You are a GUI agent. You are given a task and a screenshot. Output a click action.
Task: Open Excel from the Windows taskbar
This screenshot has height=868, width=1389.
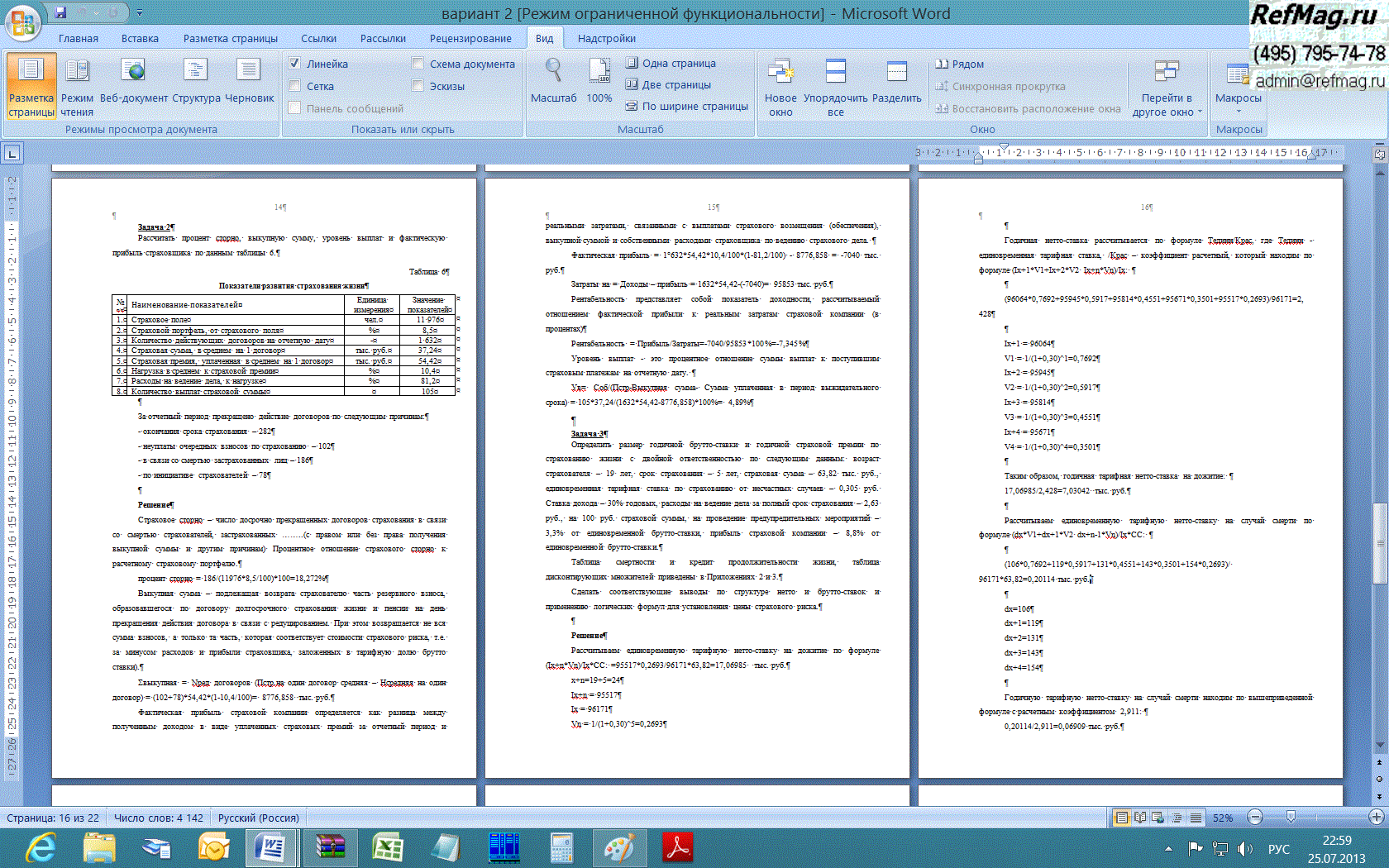[x=387, y=847]
